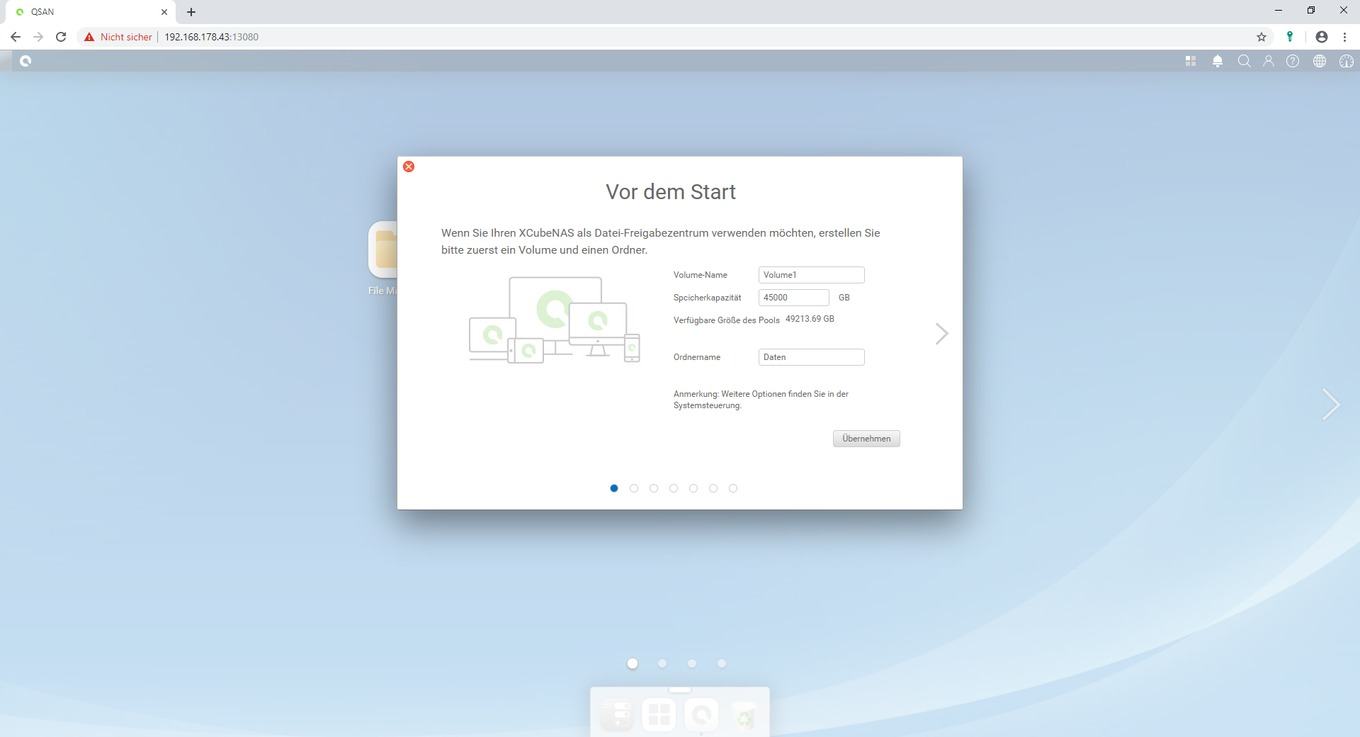Select the second wizard page dot
Image resolution: width=1360 pixels, height=737 pixels.
point(634,488)
